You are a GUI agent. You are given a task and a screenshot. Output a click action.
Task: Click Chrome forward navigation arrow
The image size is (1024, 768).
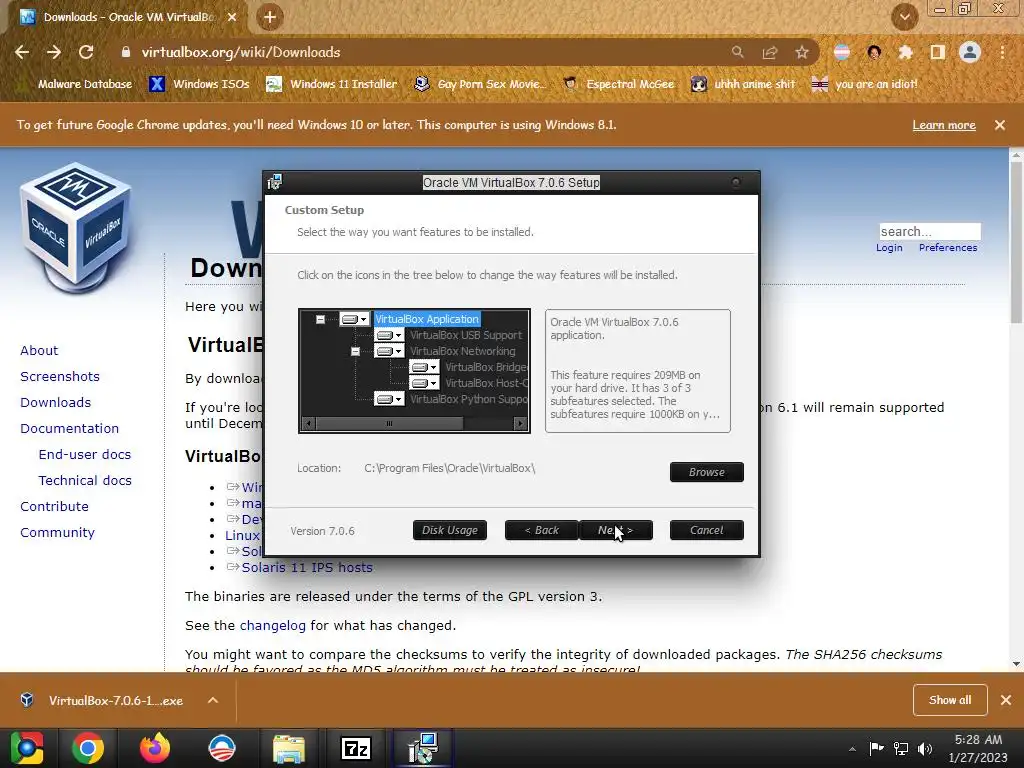click(x=54, y=52)
